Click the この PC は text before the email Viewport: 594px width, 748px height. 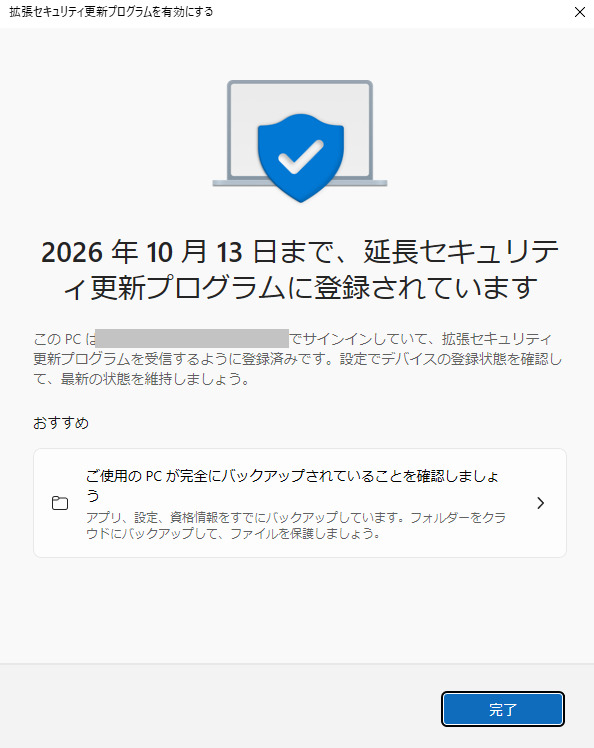(64, 339)
